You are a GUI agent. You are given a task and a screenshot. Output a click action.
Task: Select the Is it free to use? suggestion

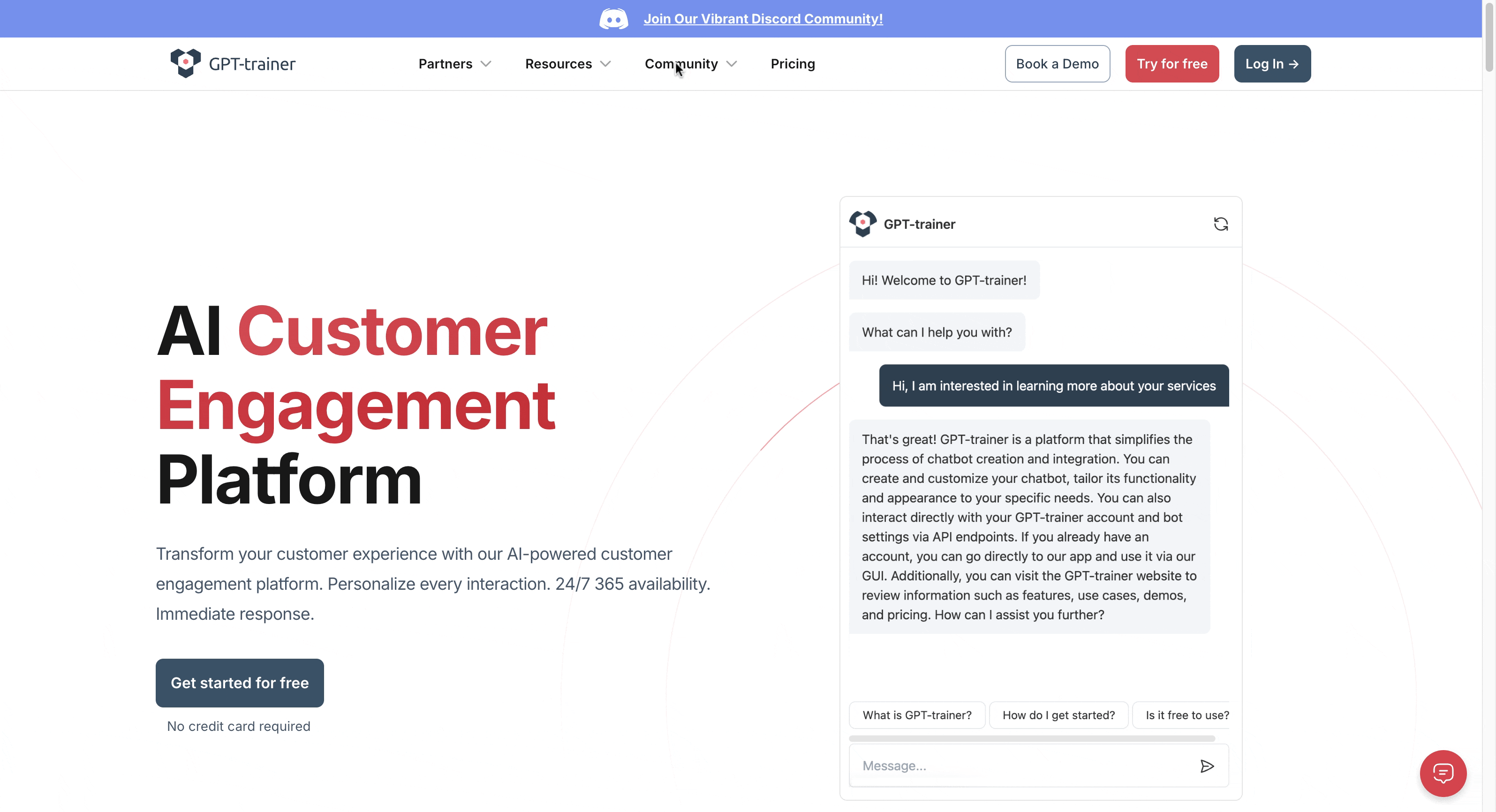click(x=1181, y=715)
